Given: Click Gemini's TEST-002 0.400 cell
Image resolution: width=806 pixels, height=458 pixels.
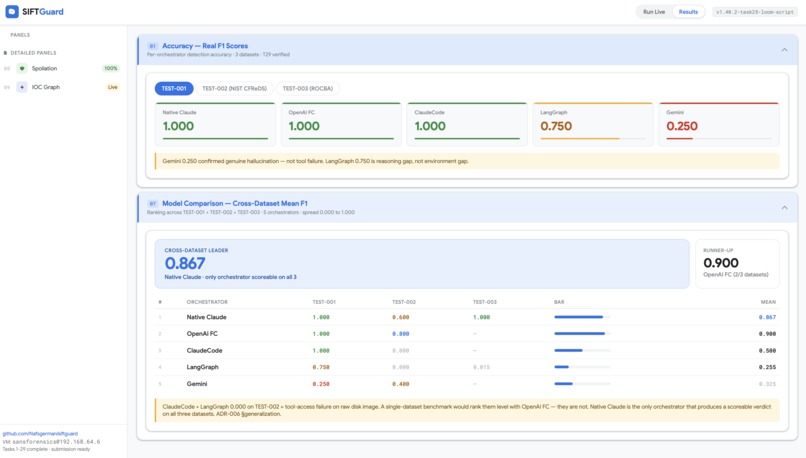Looking at the screenshot, I should coord(400,383).
